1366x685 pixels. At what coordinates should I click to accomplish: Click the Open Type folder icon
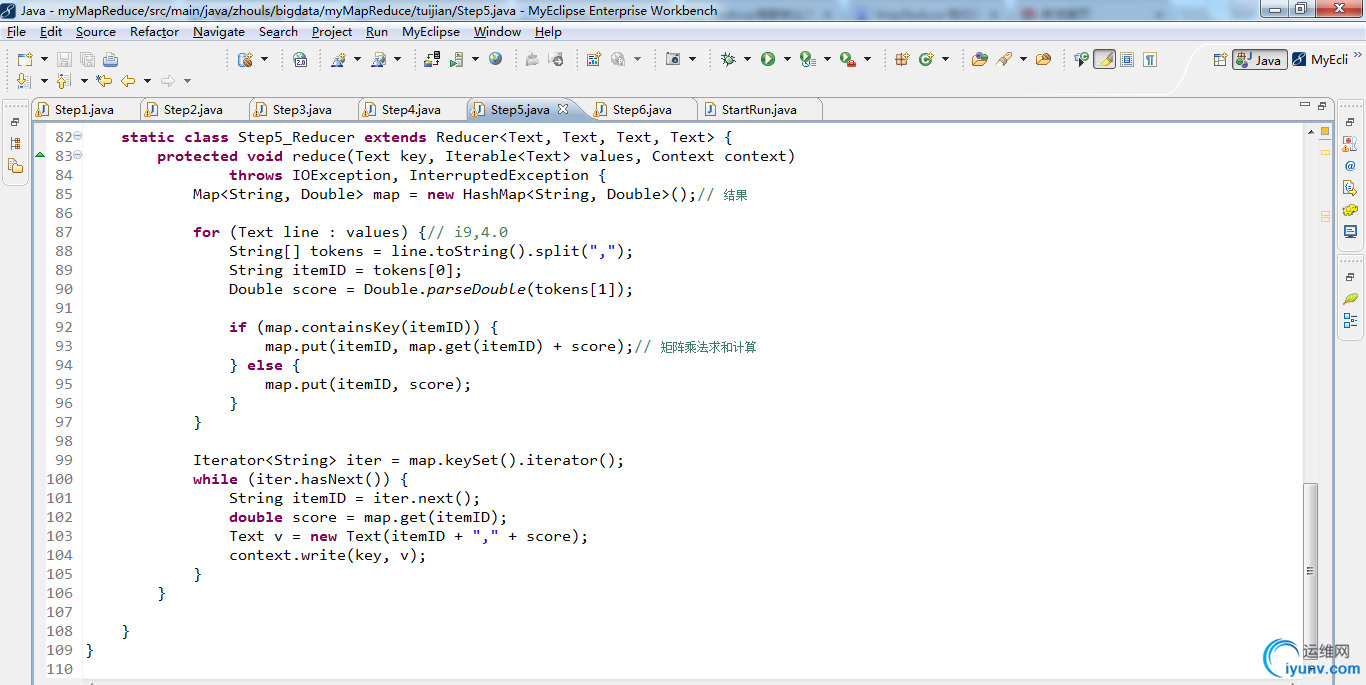pos(980,59)
